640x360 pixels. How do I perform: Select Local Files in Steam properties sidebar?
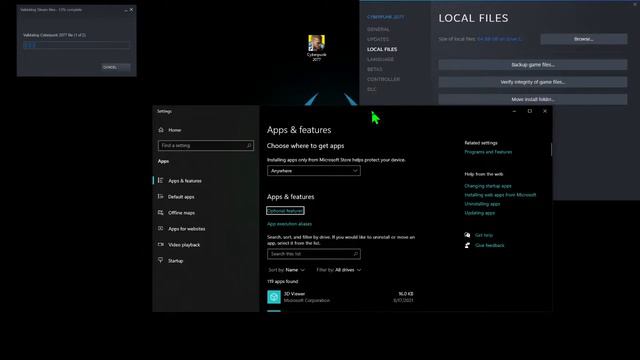click(382, 49)
